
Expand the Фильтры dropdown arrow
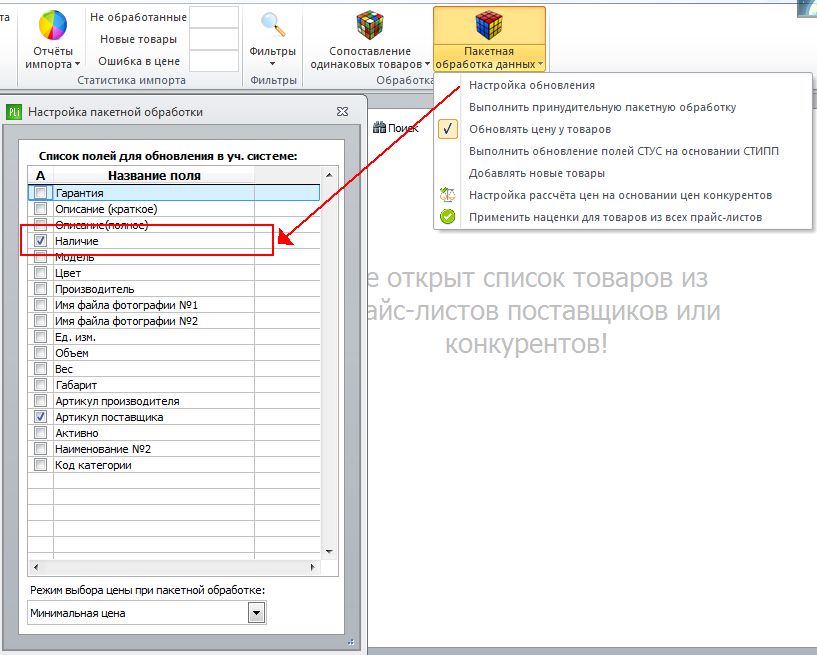coord(273,64)
